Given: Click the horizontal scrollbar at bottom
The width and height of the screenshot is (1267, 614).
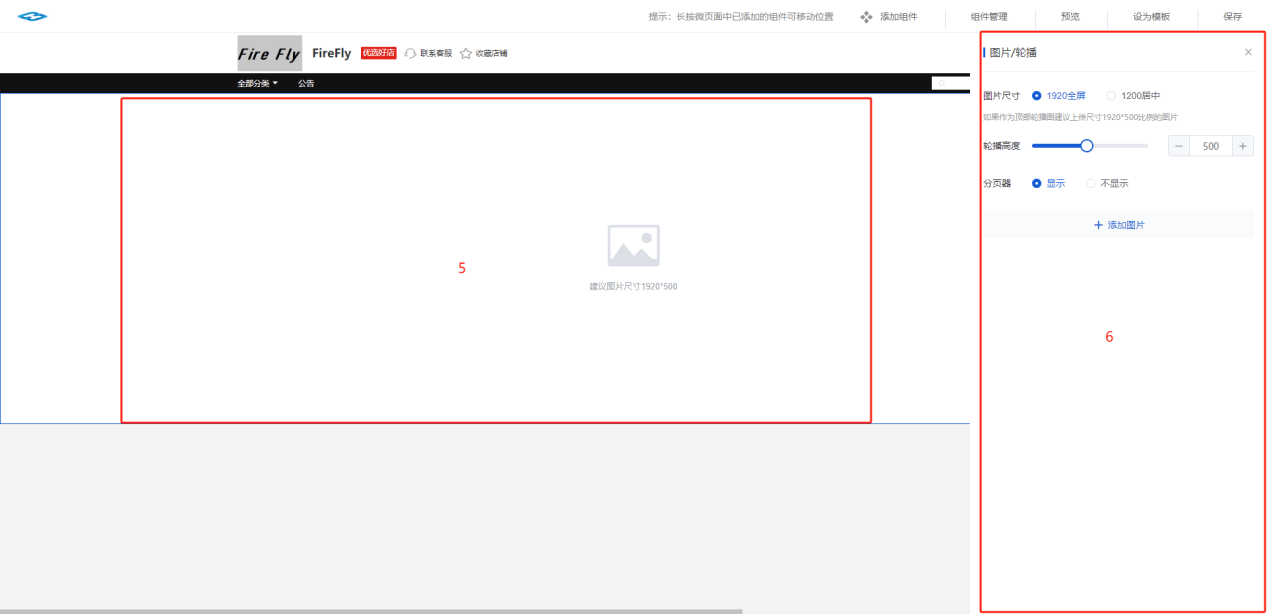Looking at the screenshot, I should click(x=371, y=611).
